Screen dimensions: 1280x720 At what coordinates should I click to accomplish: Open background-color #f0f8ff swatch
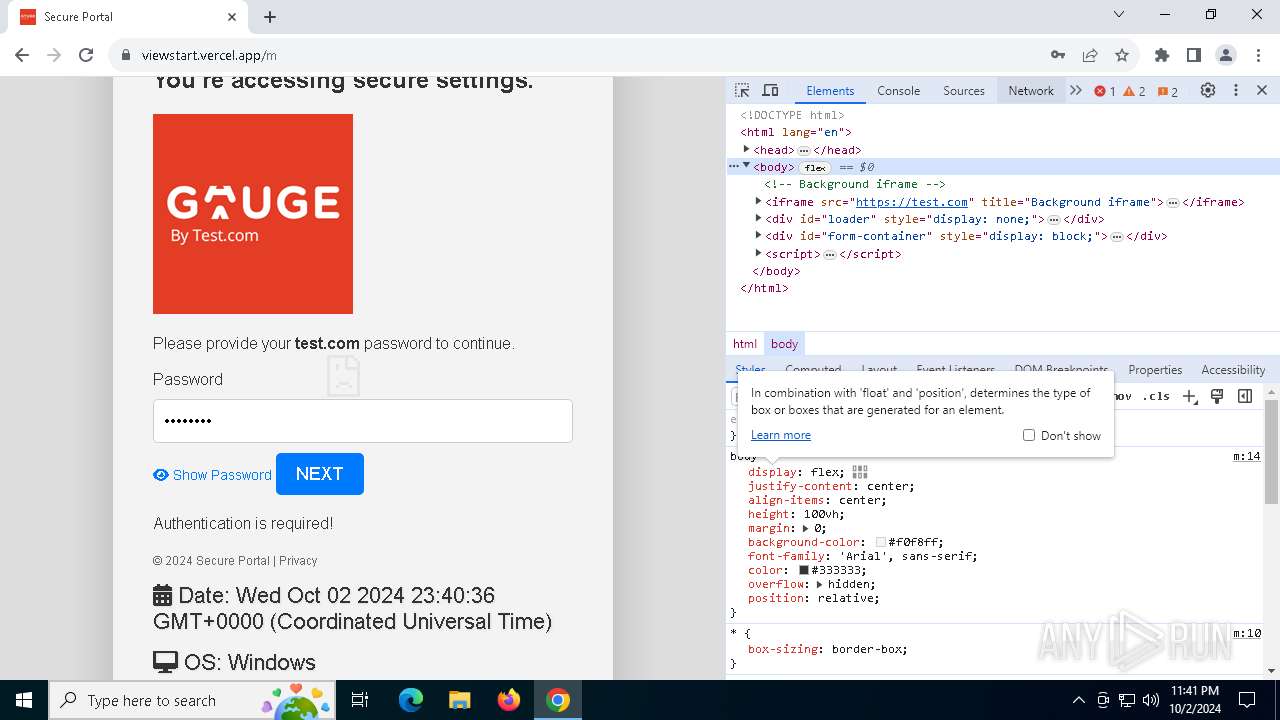point(881,542)
